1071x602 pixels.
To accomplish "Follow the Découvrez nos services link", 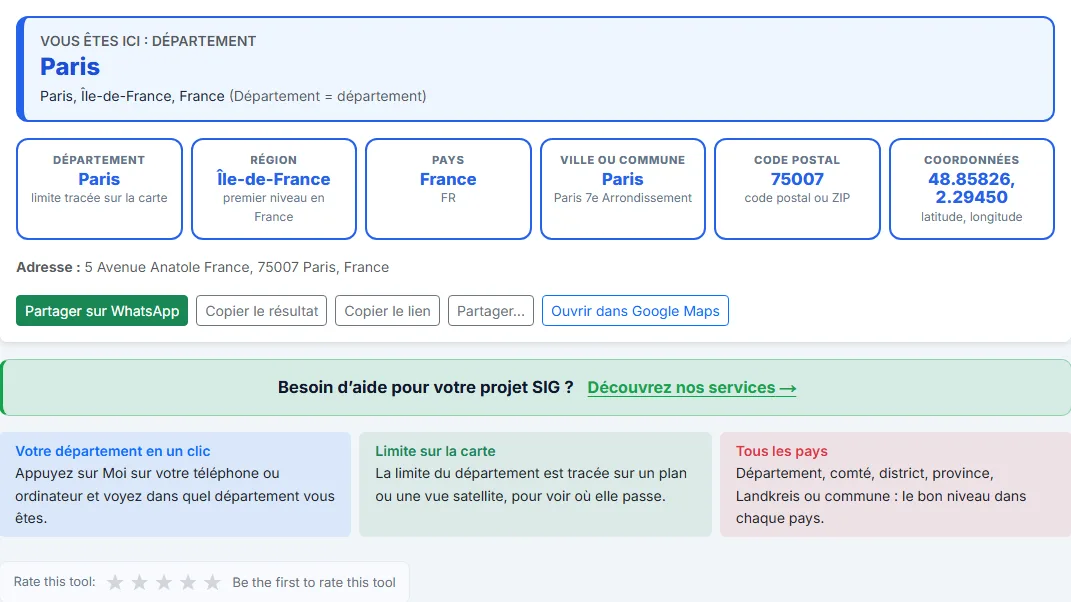I will coord(691,387).
